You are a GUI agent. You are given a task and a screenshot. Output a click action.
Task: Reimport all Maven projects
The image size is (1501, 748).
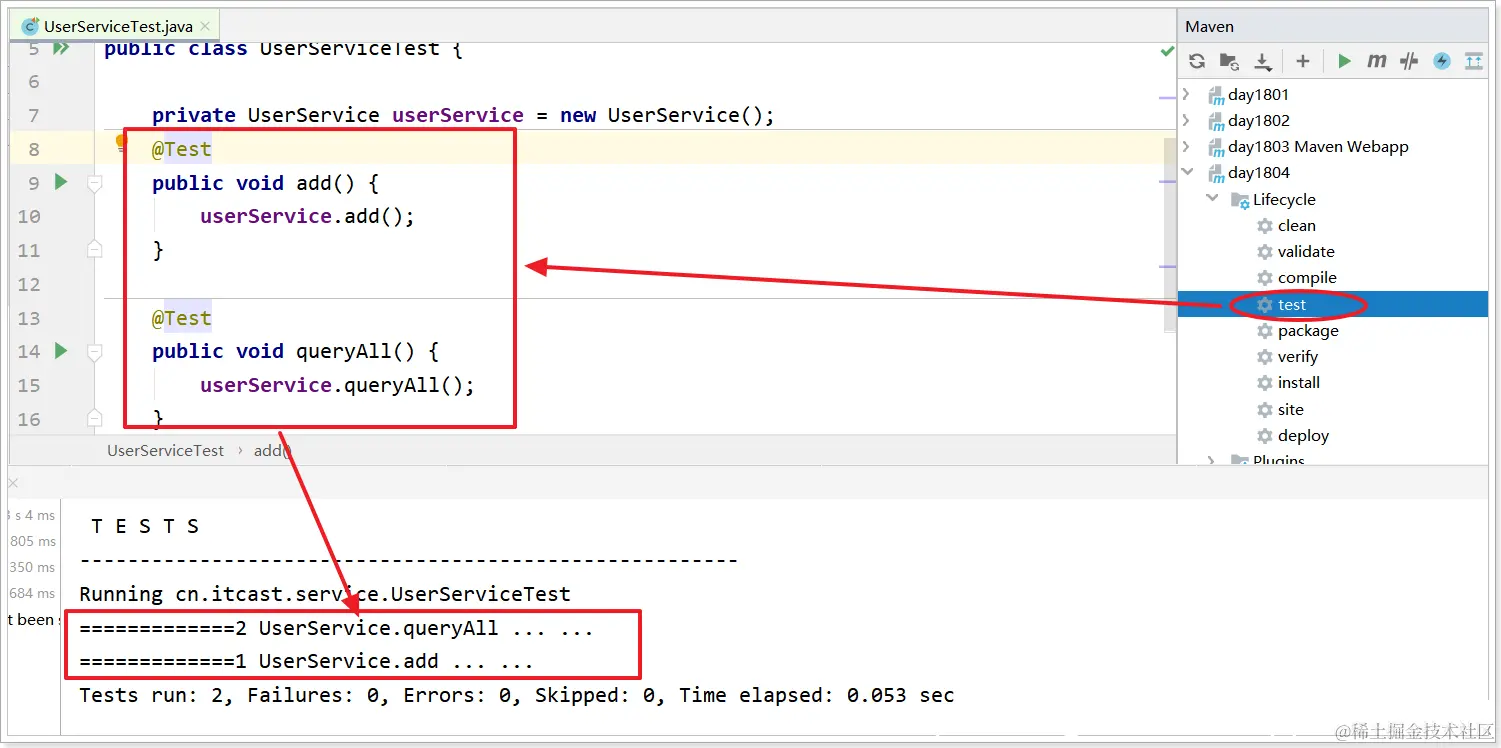[1197, 62]
